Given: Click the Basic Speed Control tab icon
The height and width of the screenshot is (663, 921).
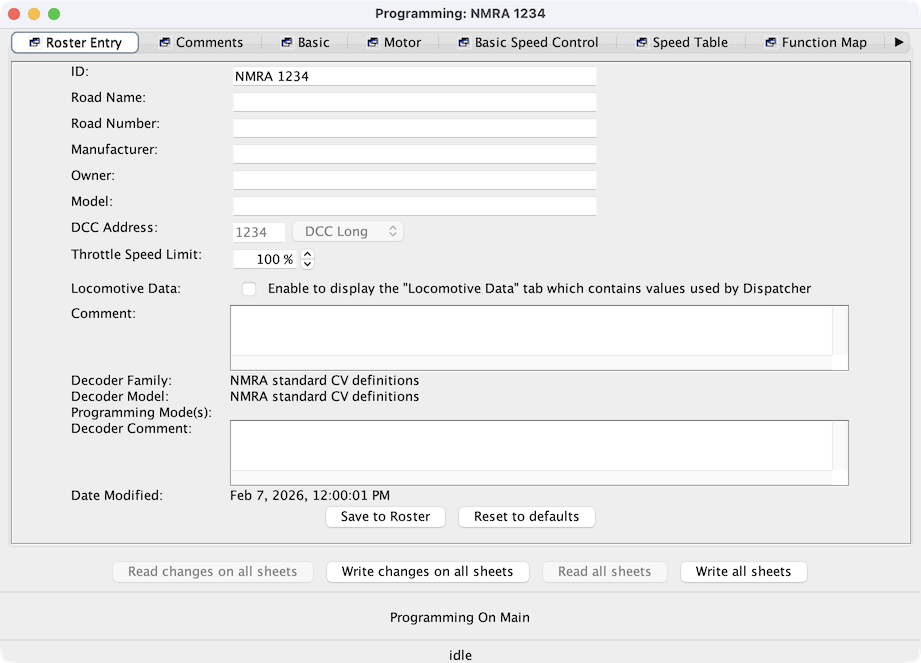Looking at the screenshot, I should tap(463, 43).
